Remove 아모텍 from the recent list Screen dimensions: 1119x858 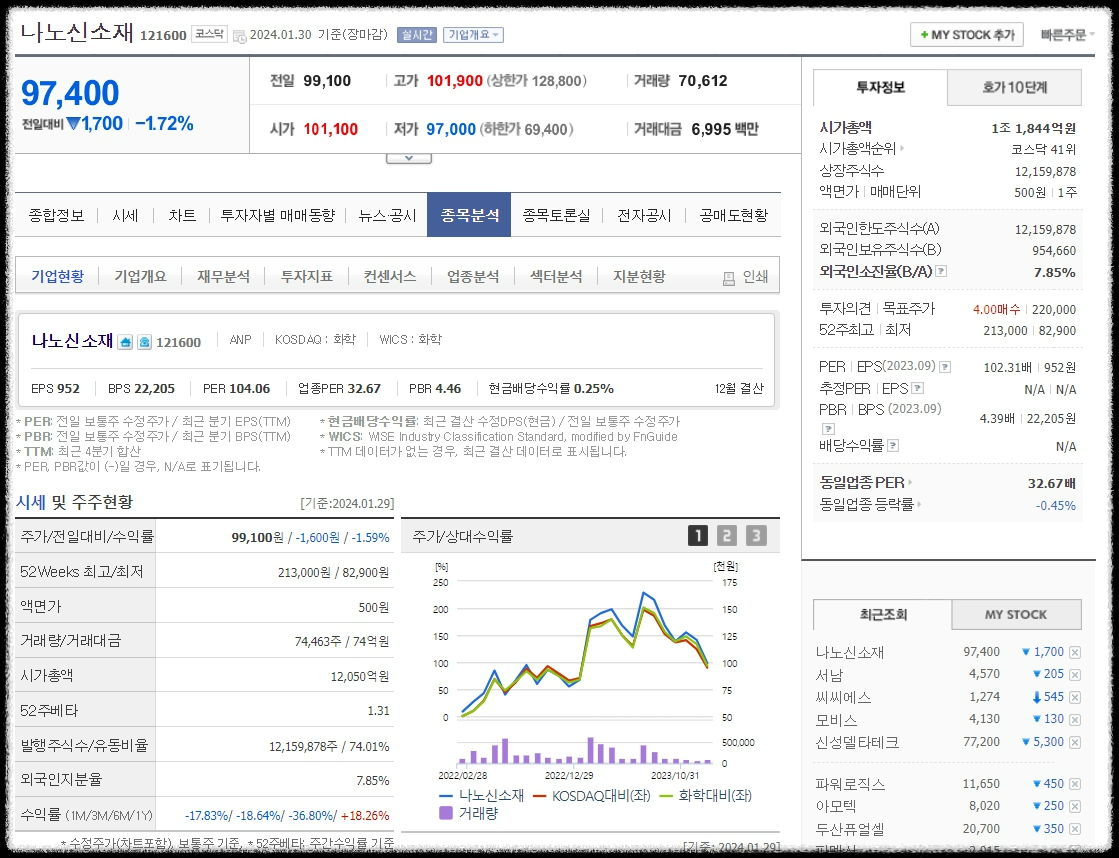1075,806
